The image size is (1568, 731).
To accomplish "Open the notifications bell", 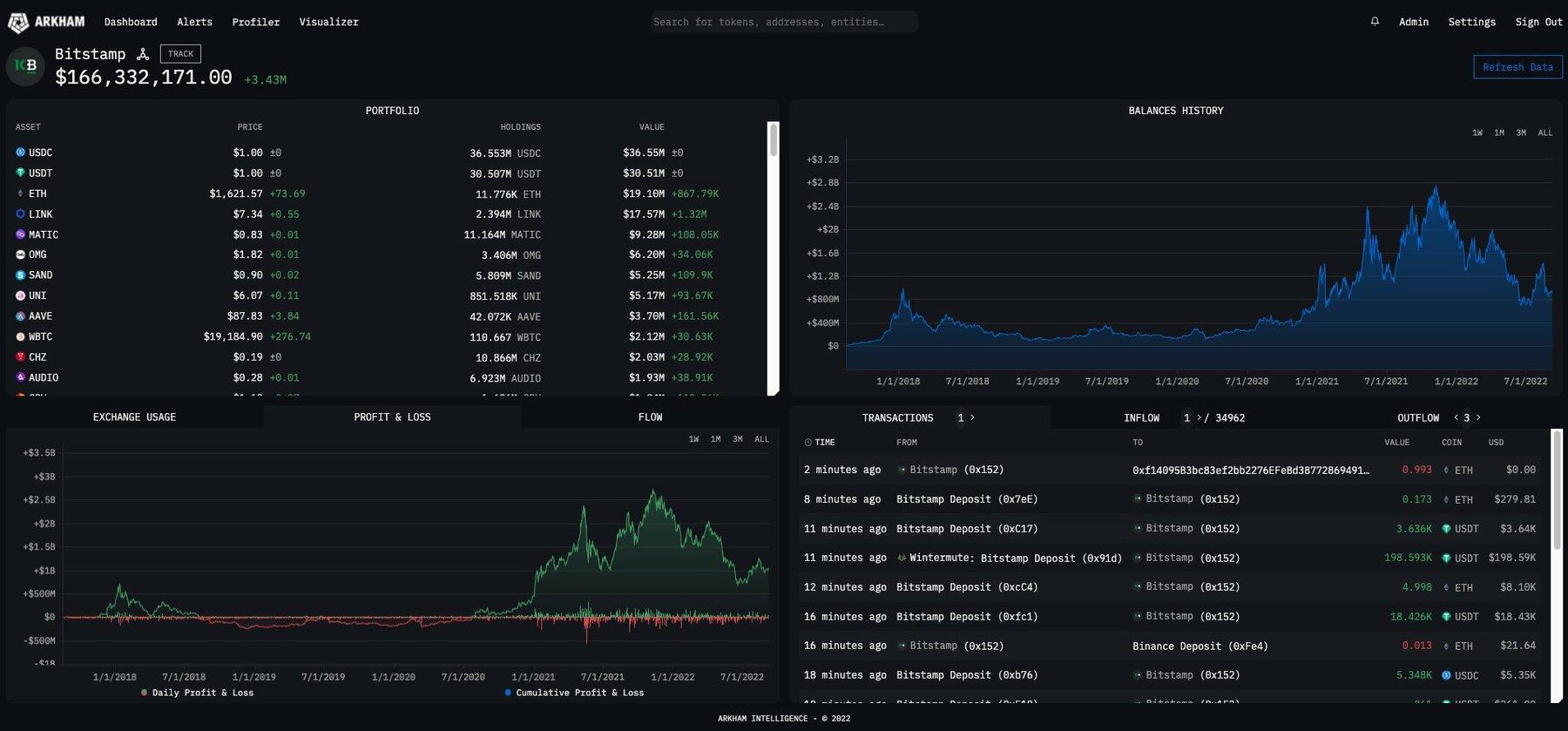I will coord(1375,22).
